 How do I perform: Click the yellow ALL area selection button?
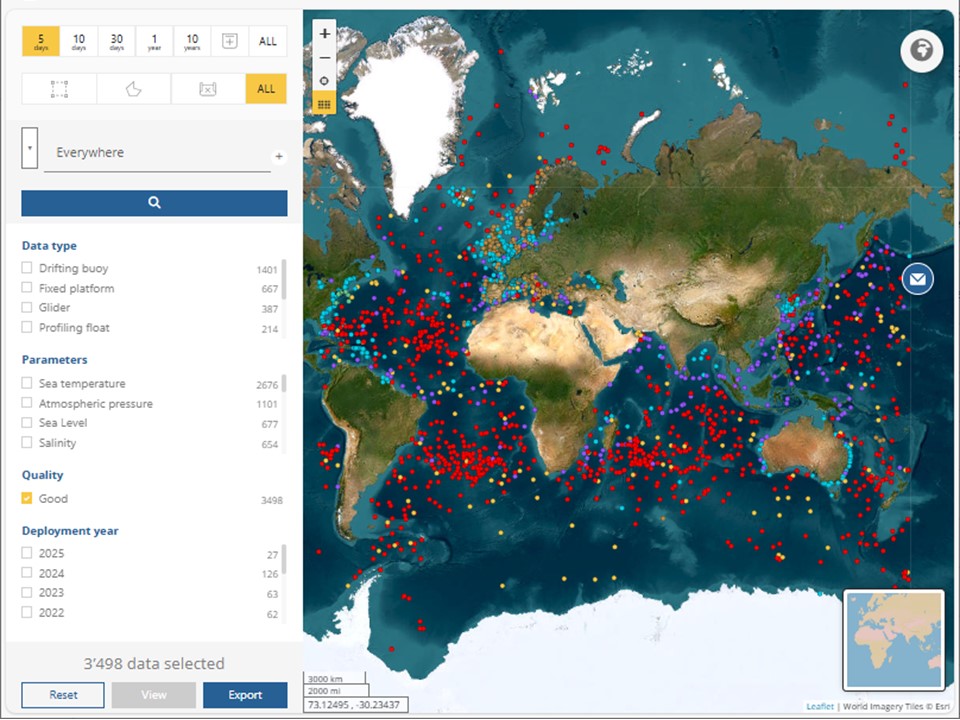tap(266, 89)
